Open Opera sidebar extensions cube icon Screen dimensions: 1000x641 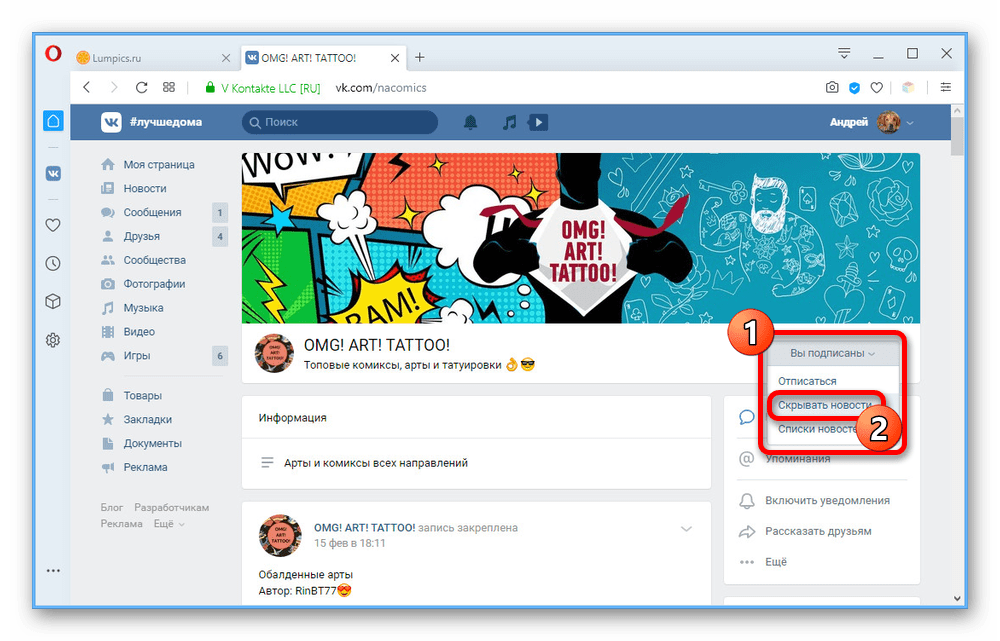click(54, 302)
